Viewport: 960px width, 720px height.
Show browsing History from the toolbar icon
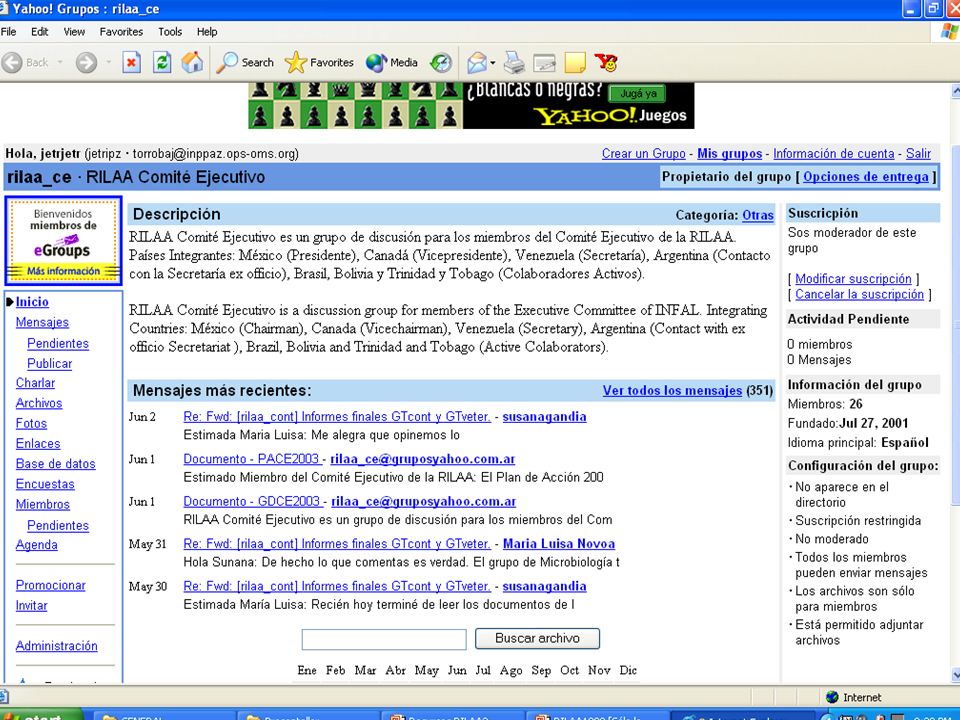click(x=441, y=62)
